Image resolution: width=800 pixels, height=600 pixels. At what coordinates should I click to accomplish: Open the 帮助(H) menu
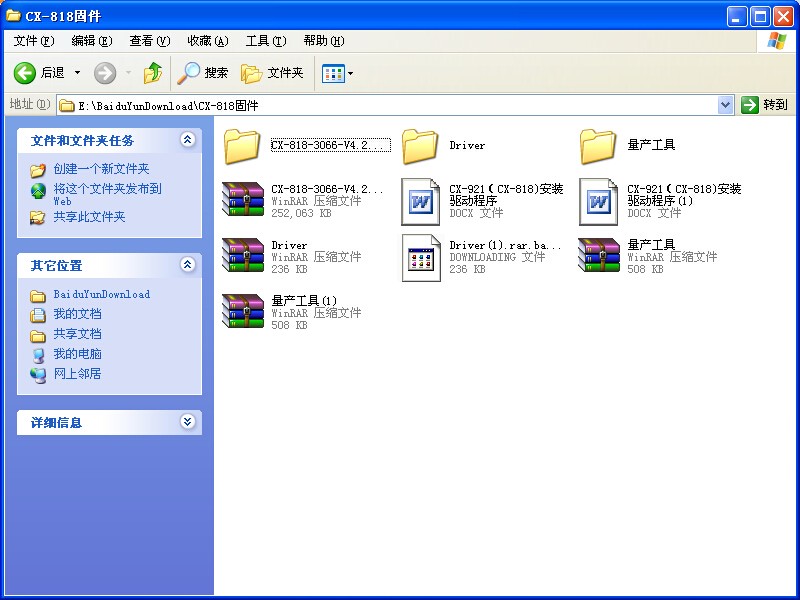click(x=324, y=41)
